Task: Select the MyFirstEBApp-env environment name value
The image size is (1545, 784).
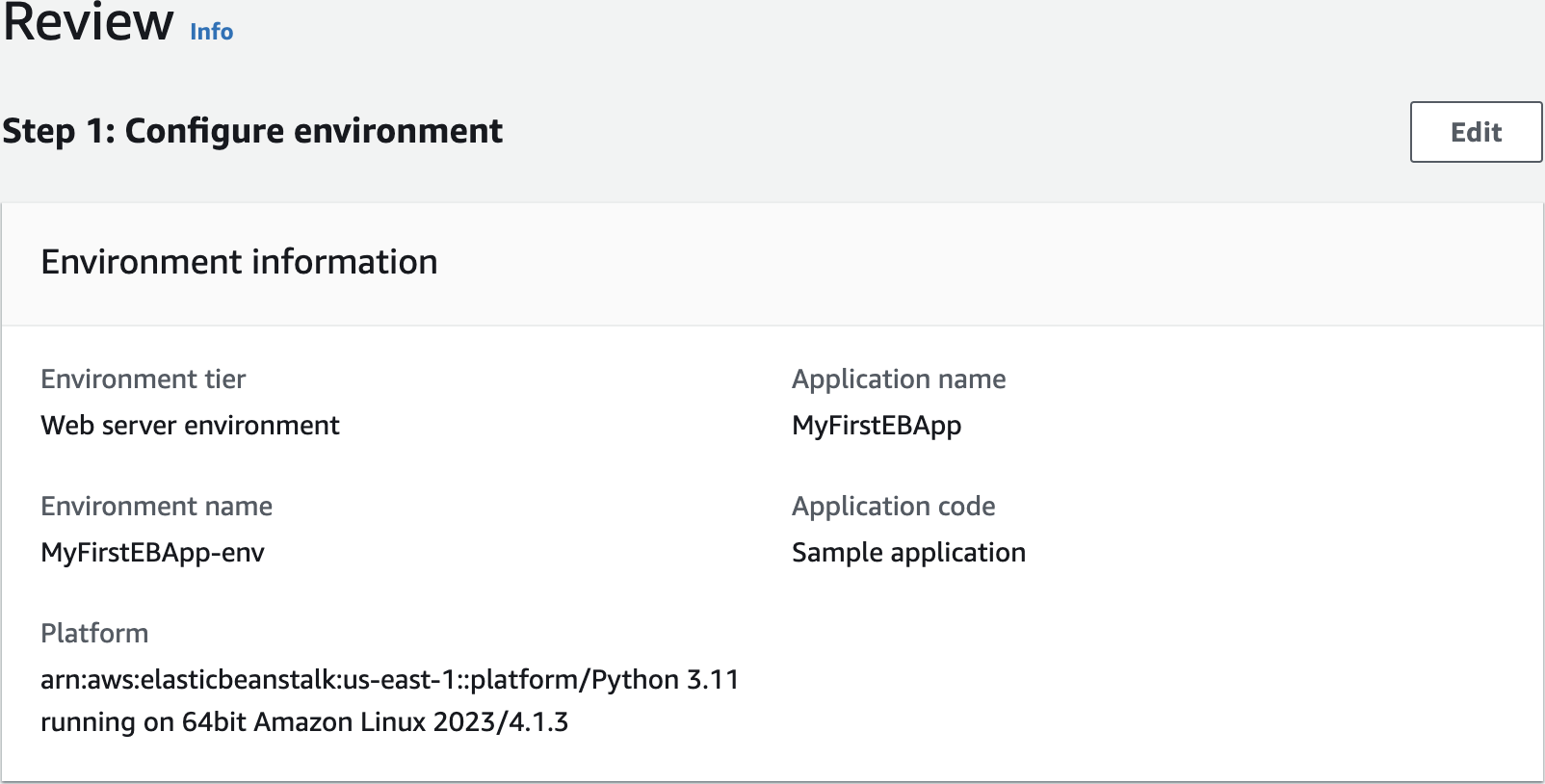Action: (x=152, y=553)
